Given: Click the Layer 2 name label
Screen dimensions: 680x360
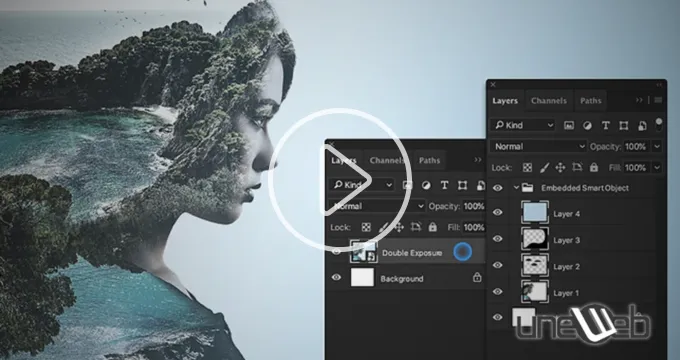Looking at the screenshot, I should (x=566, y=267).
